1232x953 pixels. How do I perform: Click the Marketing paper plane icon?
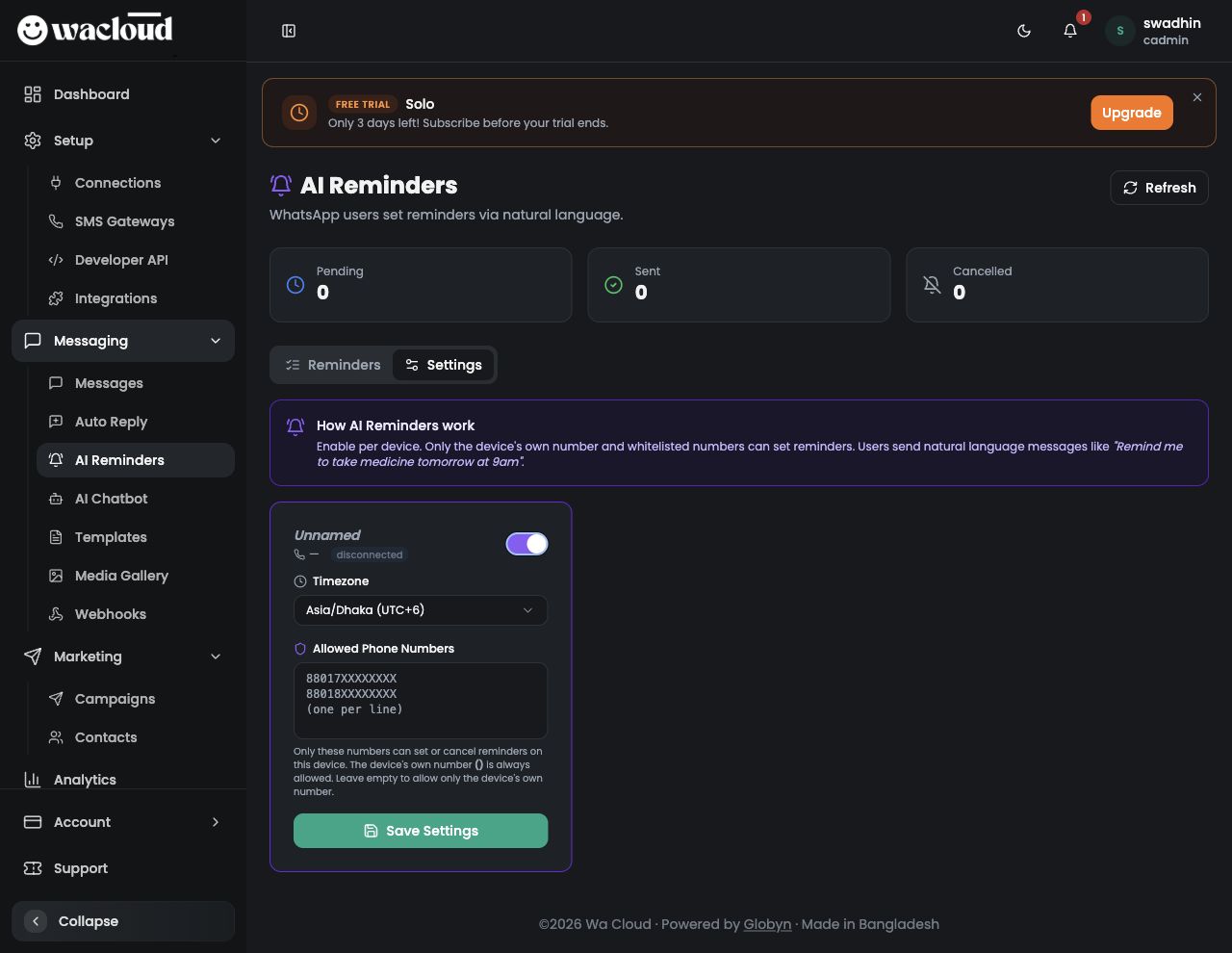pyautogui.click(x=33, y=657)
